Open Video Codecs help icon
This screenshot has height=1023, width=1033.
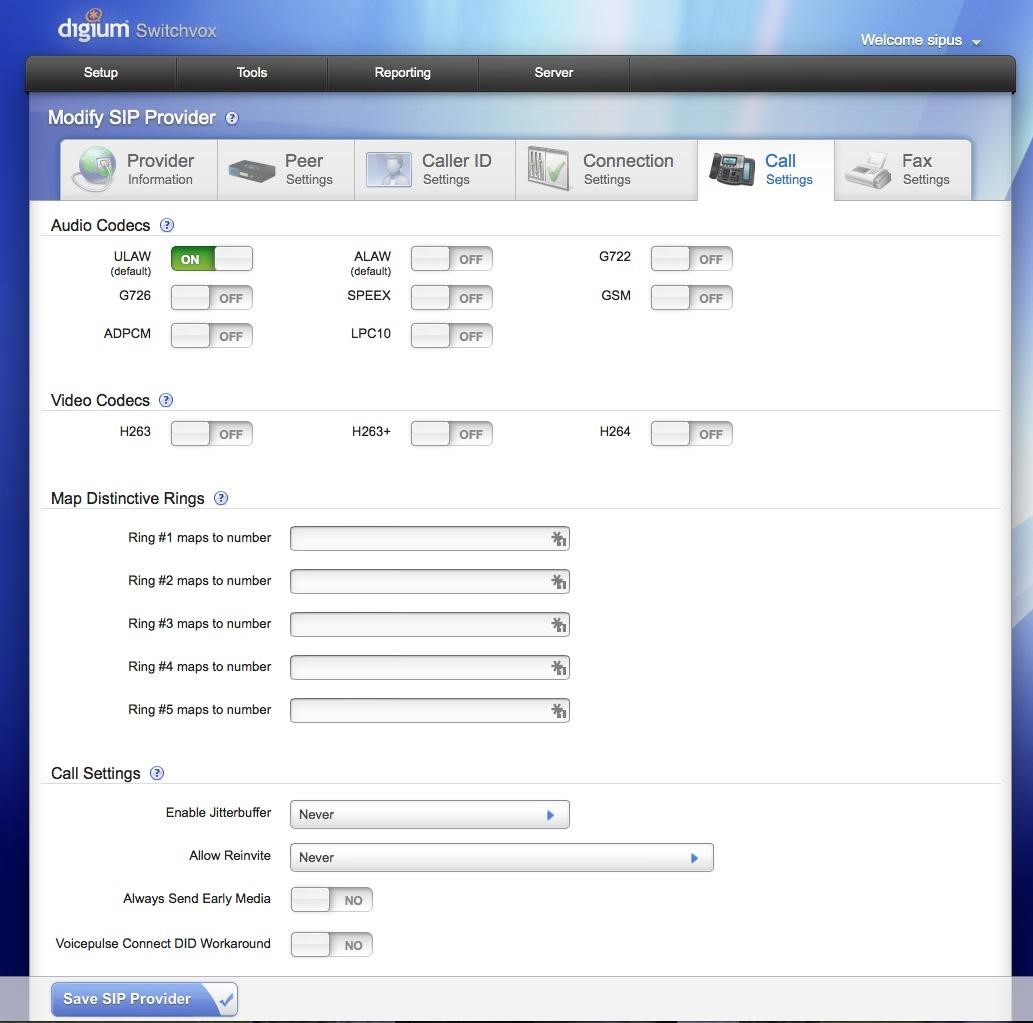pos(166,401)
